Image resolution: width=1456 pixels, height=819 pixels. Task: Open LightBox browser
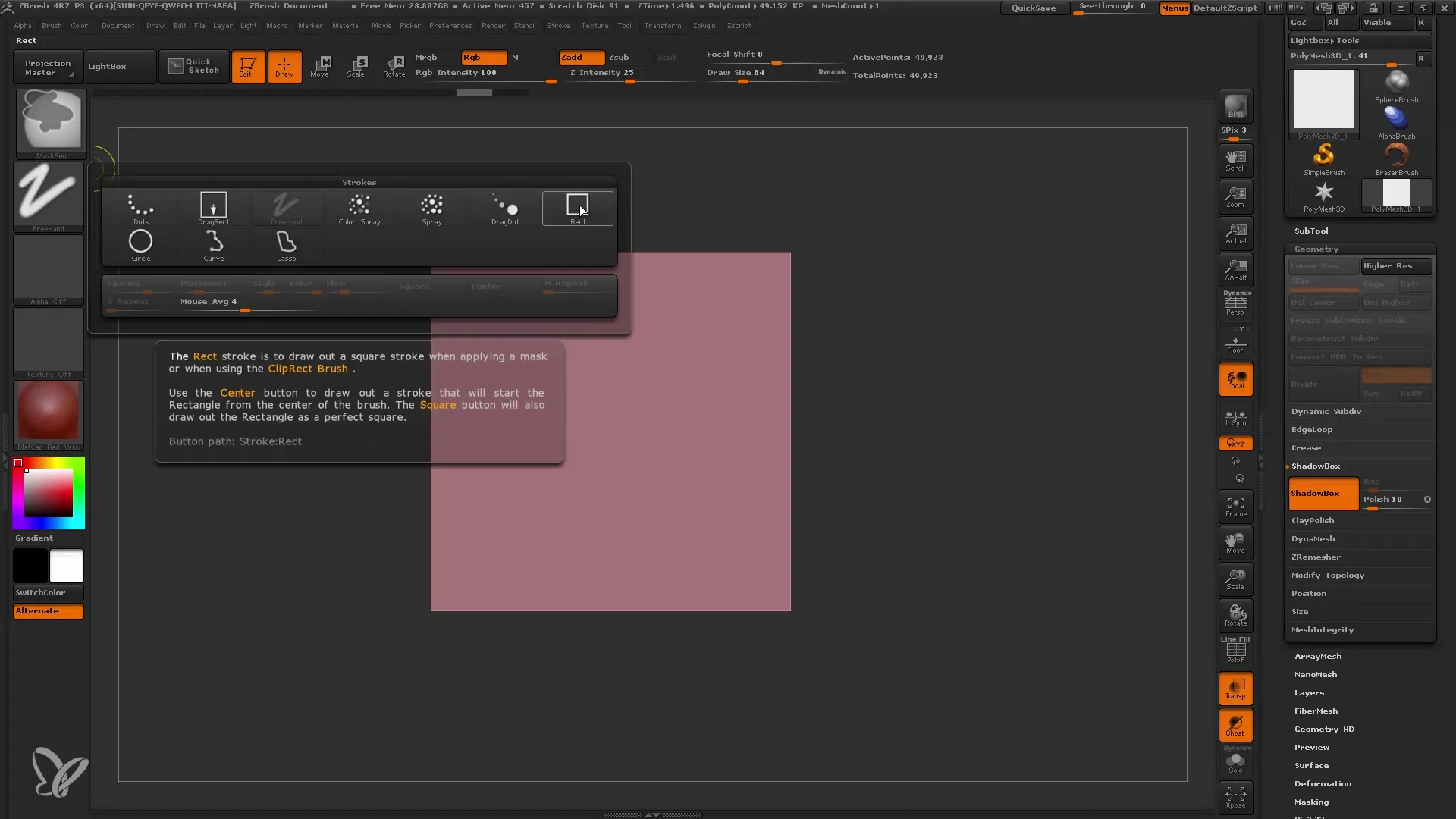click(120, 67)
